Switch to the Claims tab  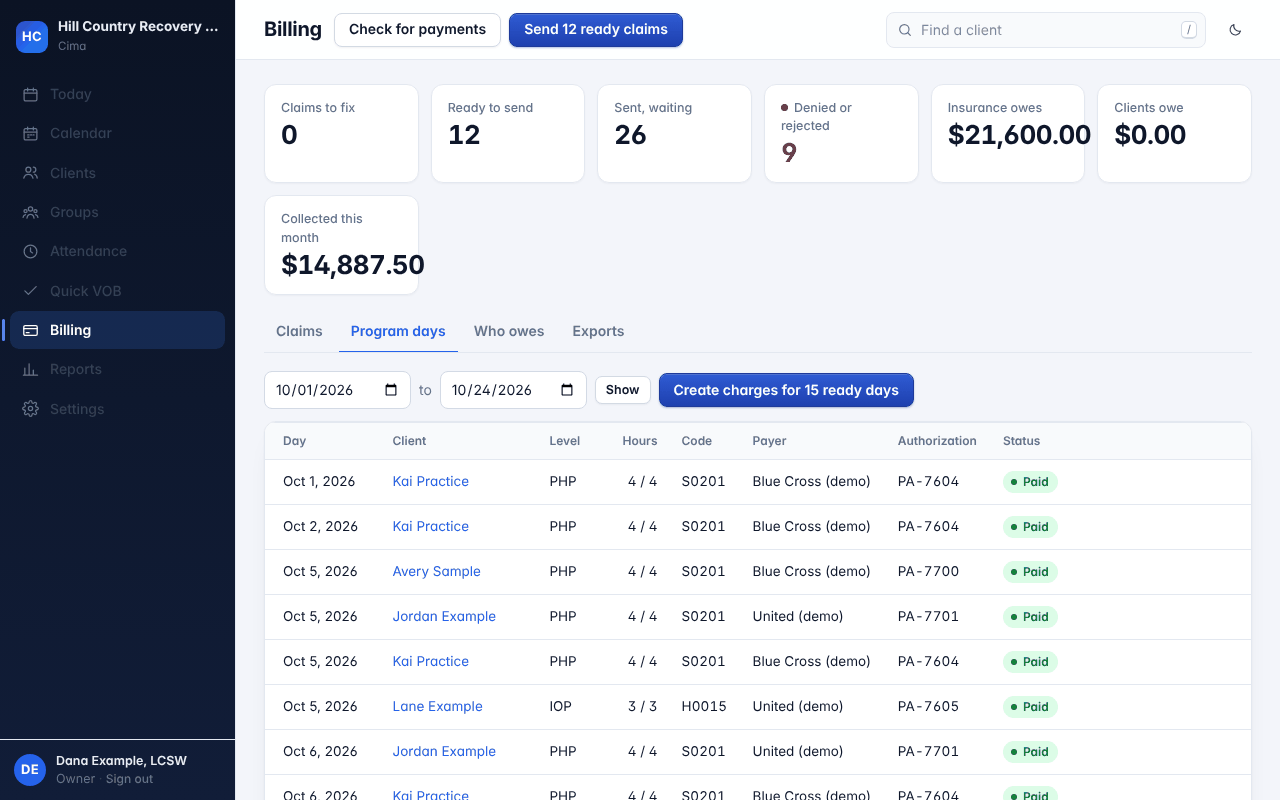pos(299,331)
